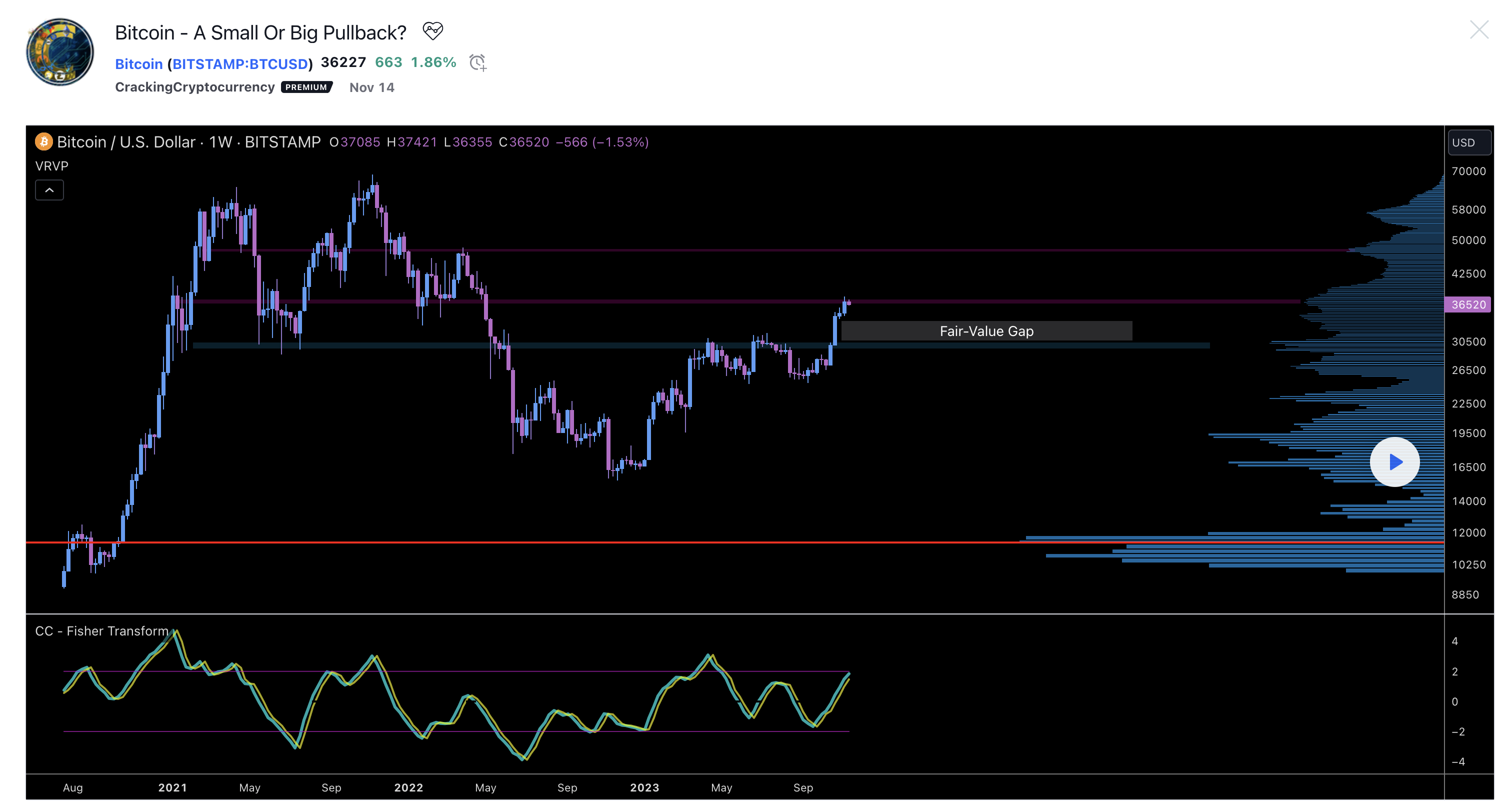Click the PREMIUM badge
This screenshot has height=806, width=1512.
[x=306, y=87]
